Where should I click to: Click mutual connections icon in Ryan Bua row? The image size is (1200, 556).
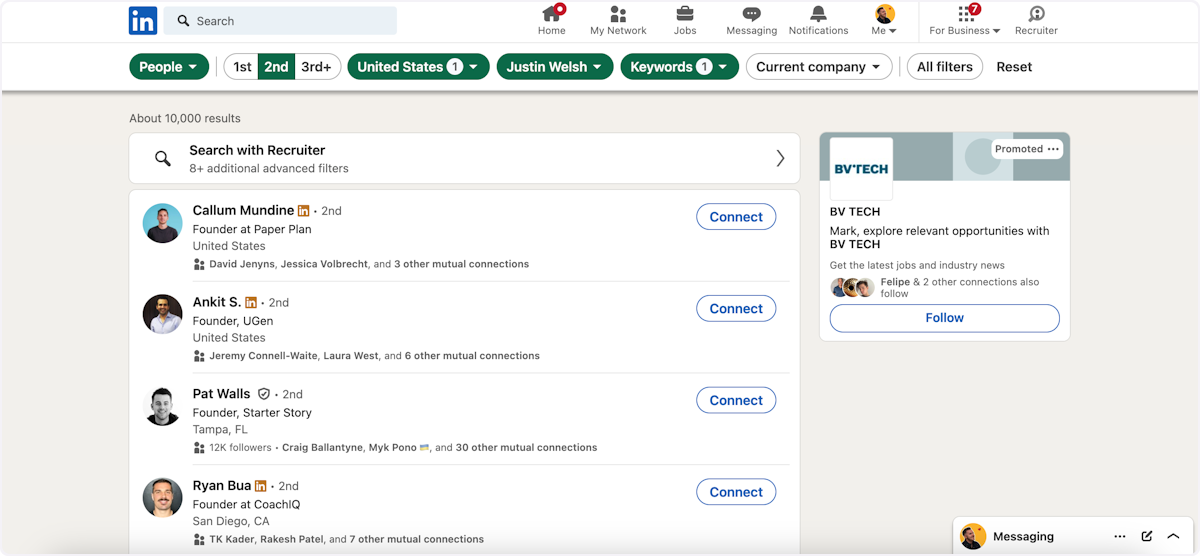[199, 540]
